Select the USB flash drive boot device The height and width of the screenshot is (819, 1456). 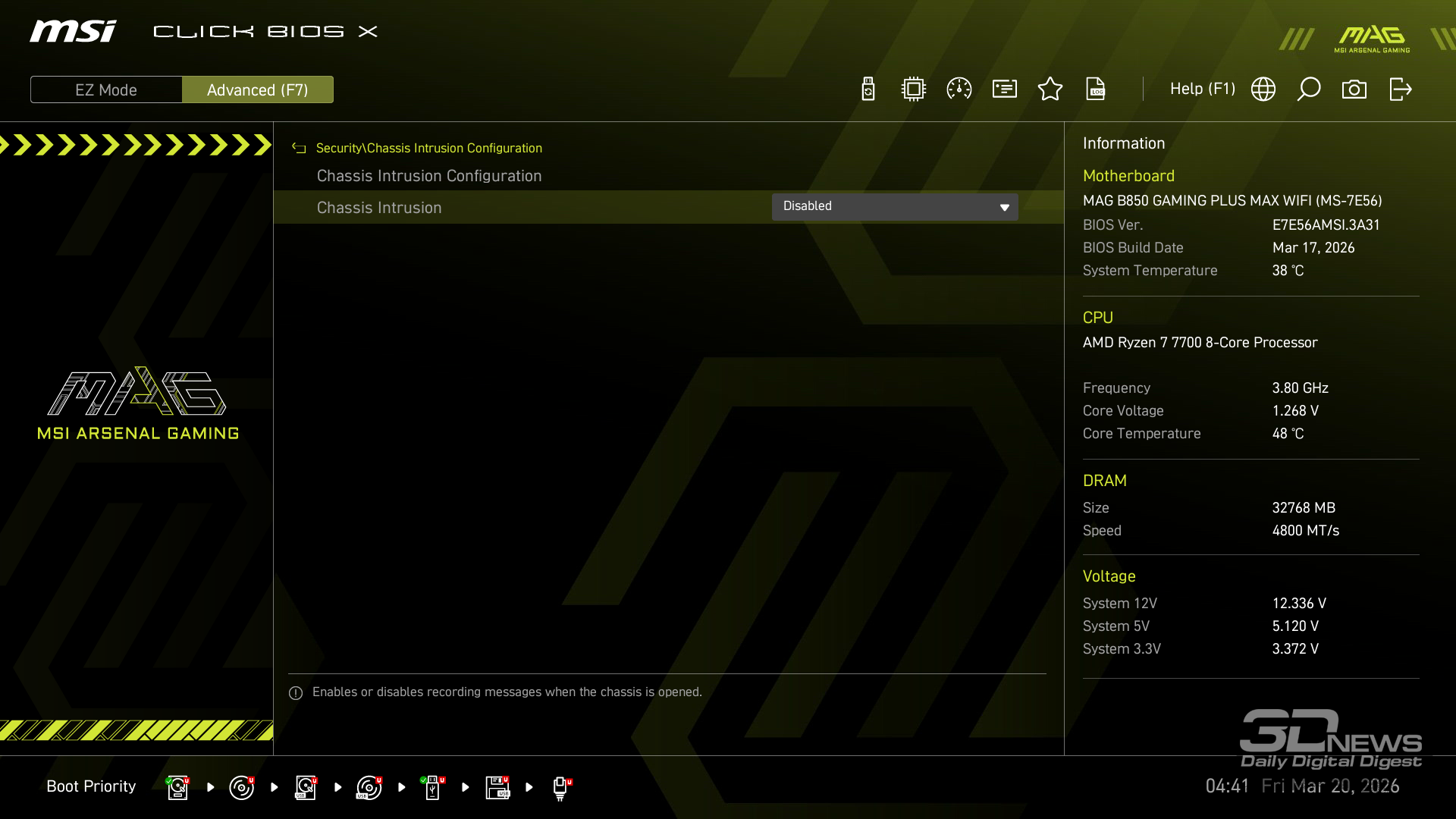pyautogui.click(x=432, y=787)
